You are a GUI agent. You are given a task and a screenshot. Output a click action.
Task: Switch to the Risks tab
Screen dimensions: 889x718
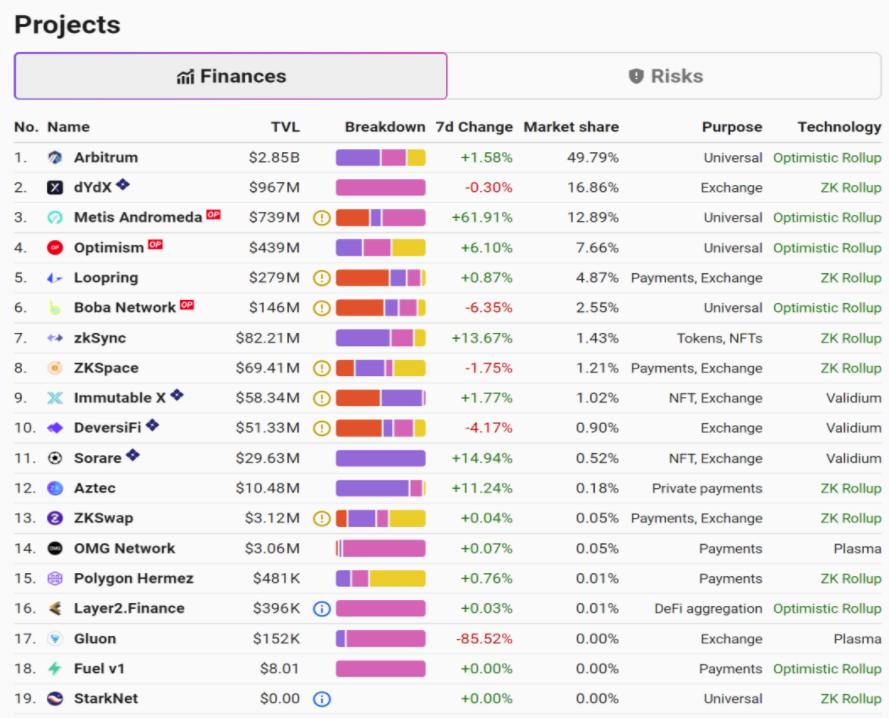pos(664,76)
